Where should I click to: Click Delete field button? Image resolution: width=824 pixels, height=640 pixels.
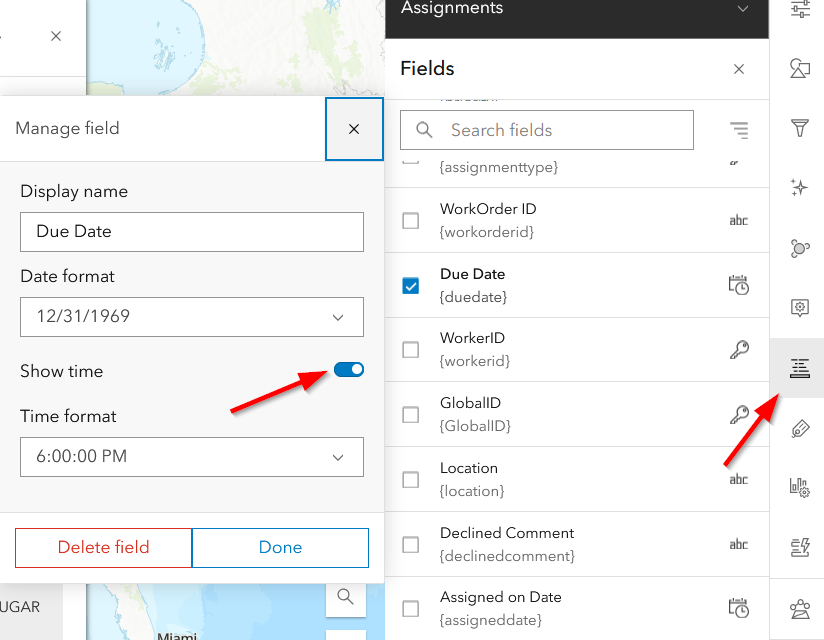(x=102, y=547)
